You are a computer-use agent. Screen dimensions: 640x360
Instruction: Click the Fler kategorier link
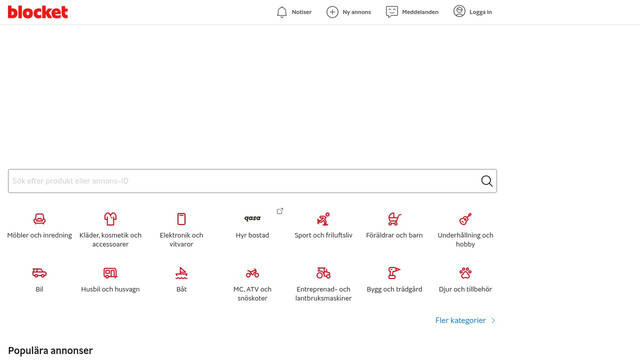tap(460, 320)
